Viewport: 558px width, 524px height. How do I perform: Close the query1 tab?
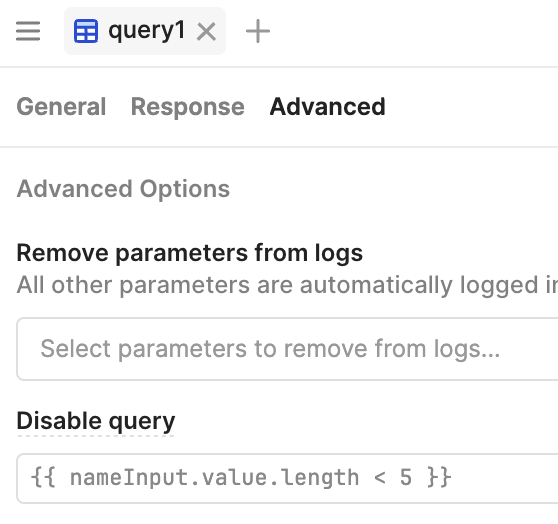pyautogui.click(x=206, y=31)
